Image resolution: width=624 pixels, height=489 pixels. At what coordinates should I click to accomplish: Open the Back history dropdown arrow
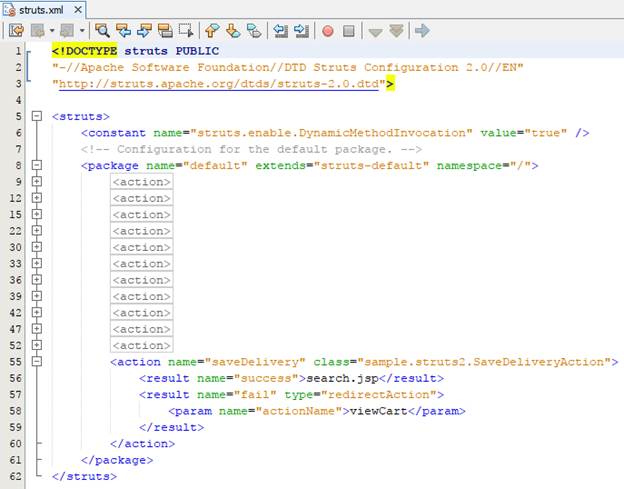pyautogui.click(x=52, y=31)
